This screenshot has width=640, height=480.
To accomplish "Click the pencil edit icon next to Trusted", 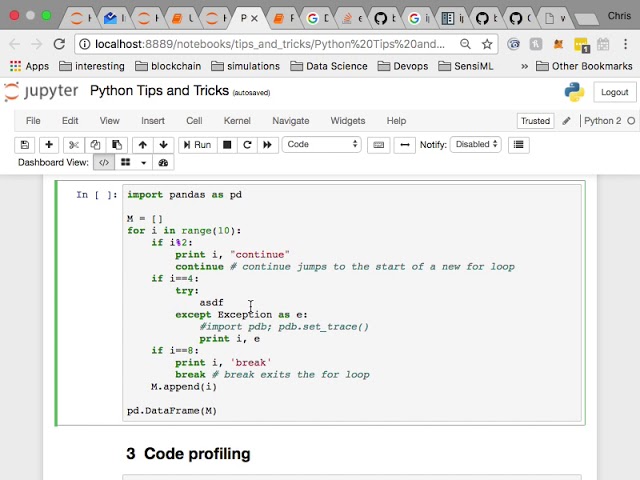I will (x=566, y=121).
